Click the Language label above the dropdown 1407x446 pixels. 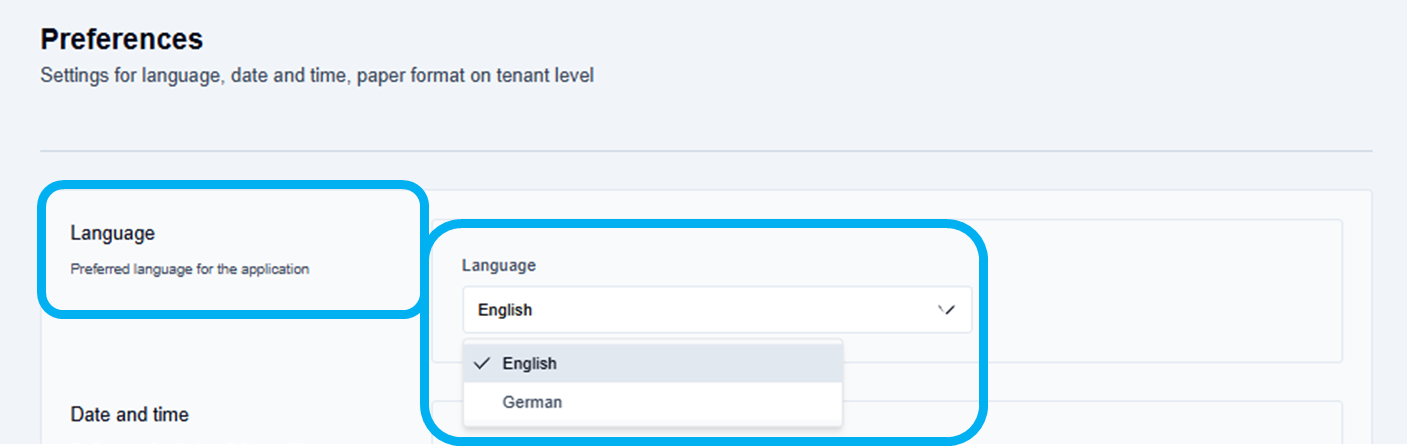[498, 265]
